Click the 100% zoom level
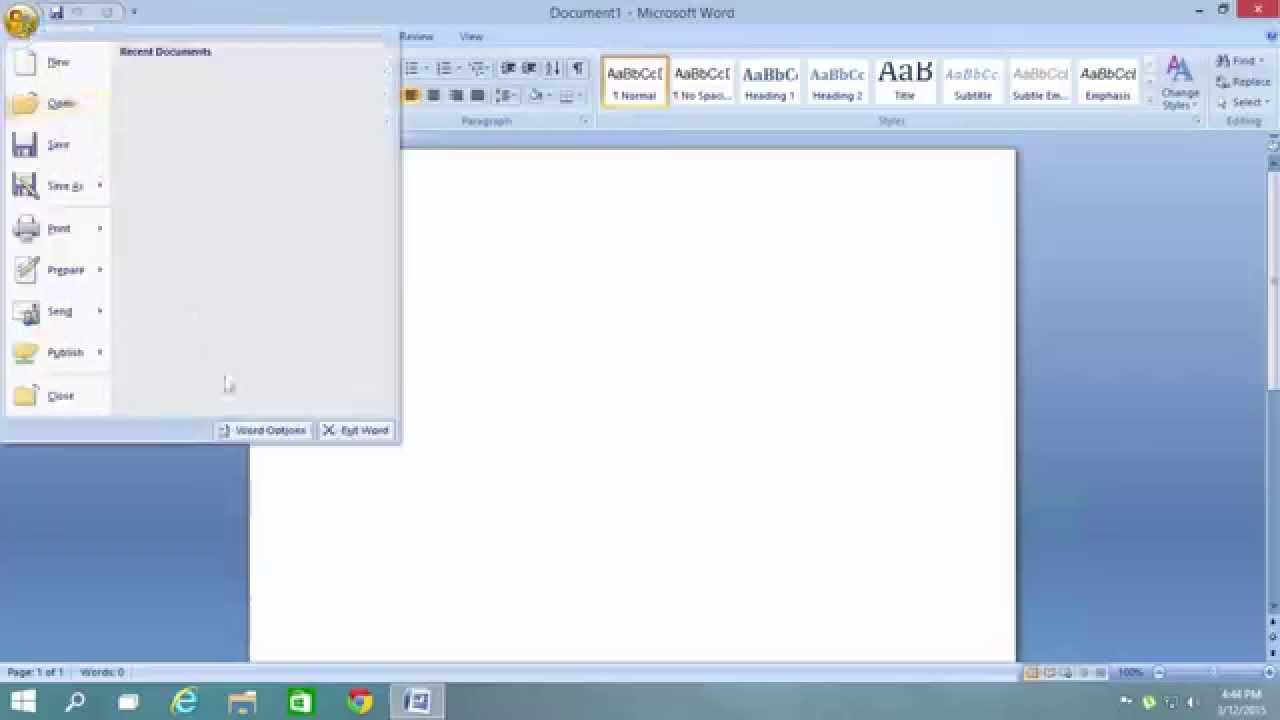Screen dimensions: 1280x720 [x=1130, y=673]
